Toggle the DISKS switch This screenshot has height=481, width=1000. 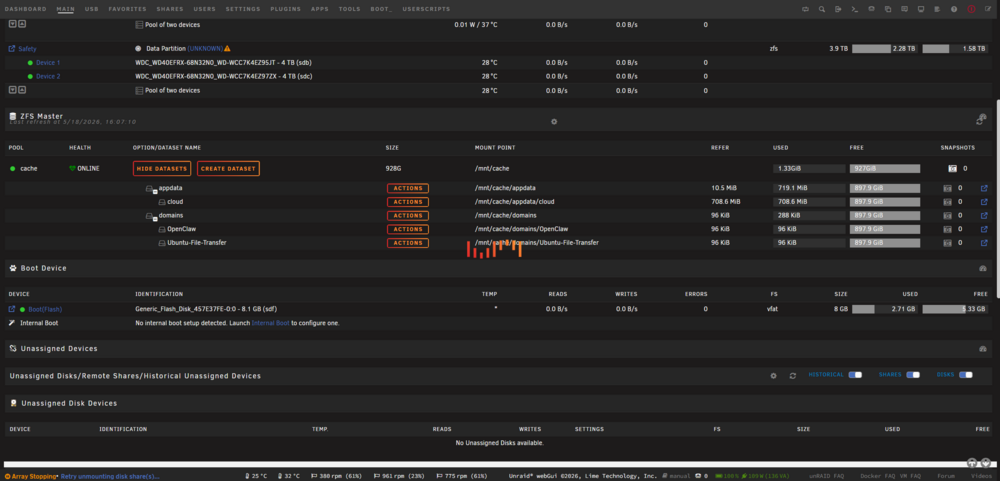(966, 375)
